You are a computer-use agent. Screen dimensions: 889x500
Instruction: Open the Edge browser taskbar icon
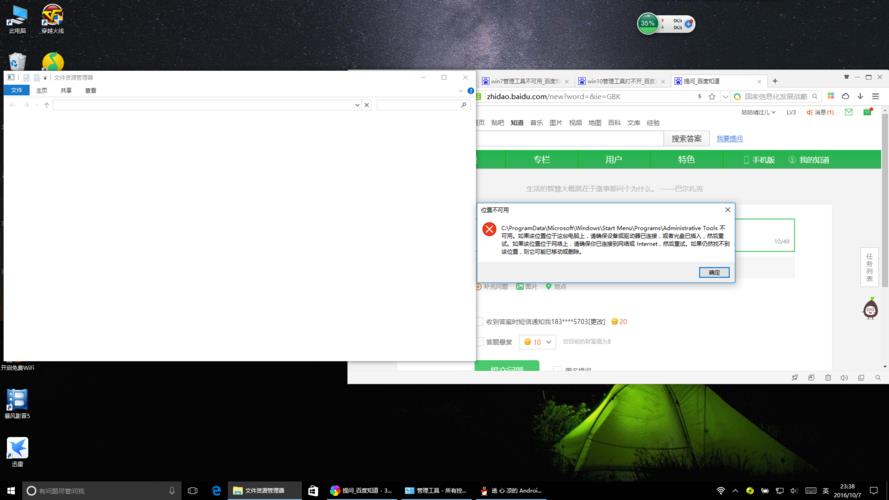[216, 491]
